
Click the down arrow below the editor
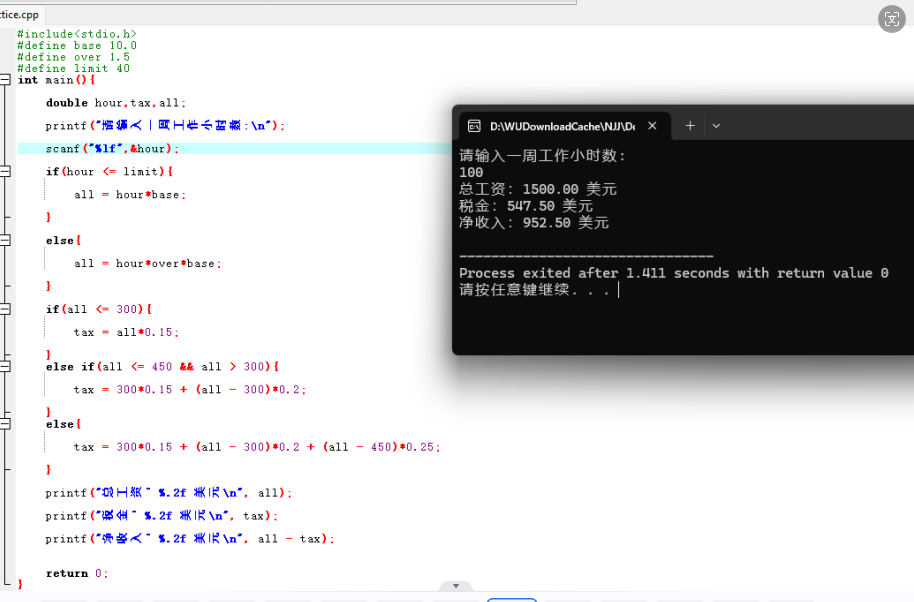(456, 586)
